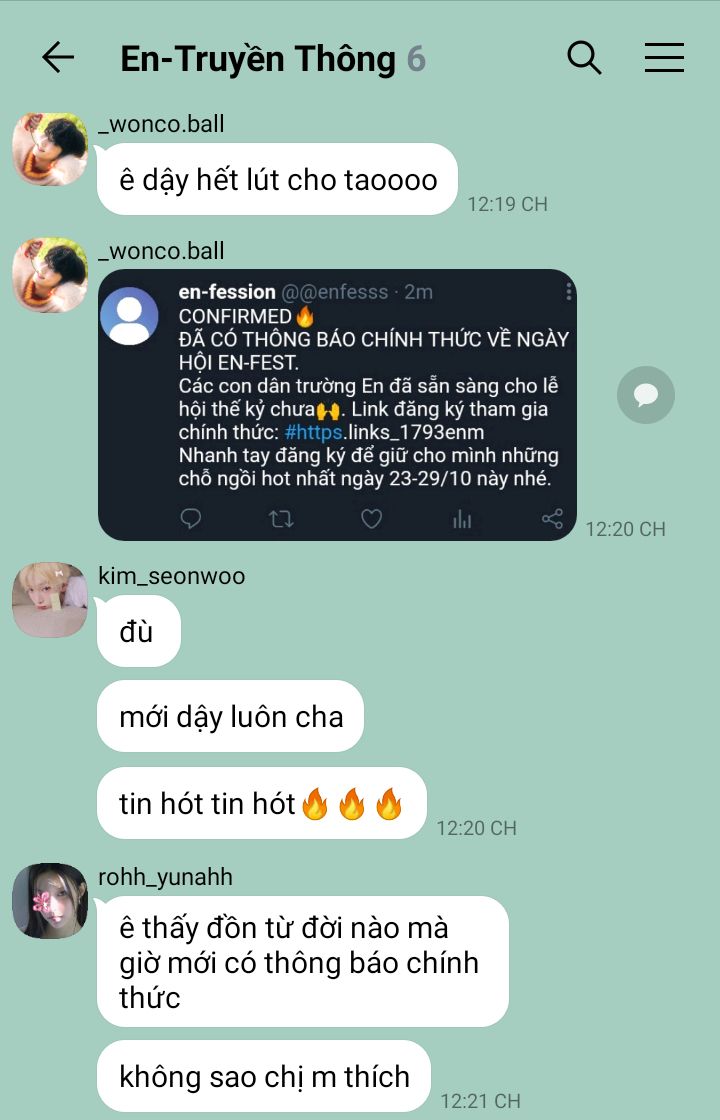The height and width of the screenshot is (1120, 720).
Task: Click the tweet's comment reply icon
Action: click(191, 518)
